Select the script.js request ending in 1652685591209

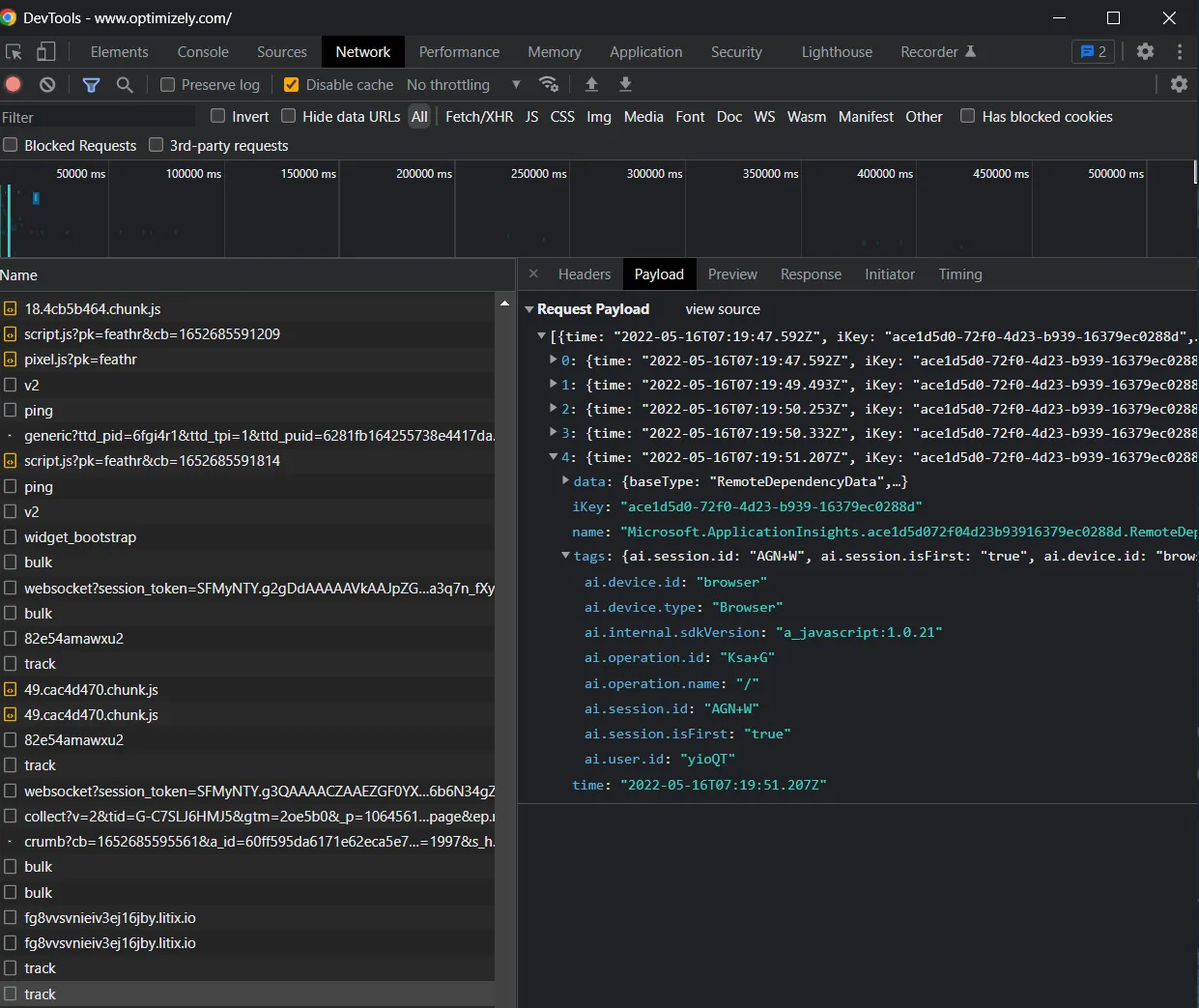(247, 334)
